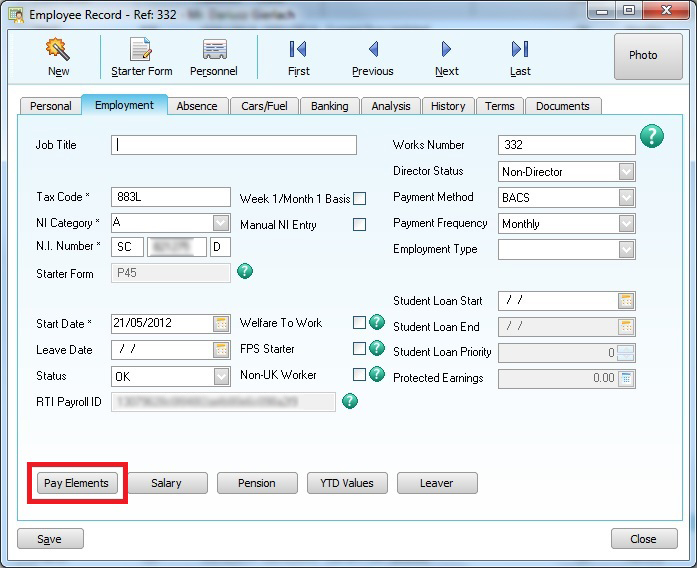Click the N.I. Number suffix D field
Screen dimensions: 697x568
pos(220,247)
